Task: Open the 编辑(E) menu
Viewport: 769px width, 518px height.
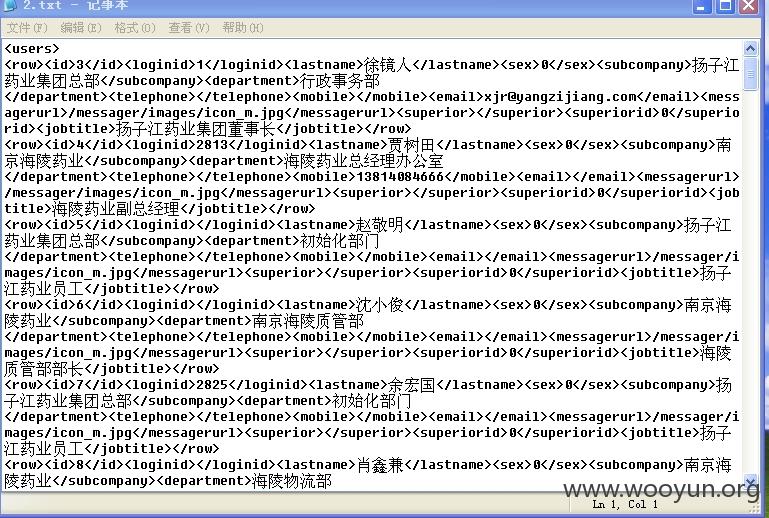Action: pos(81,27)
